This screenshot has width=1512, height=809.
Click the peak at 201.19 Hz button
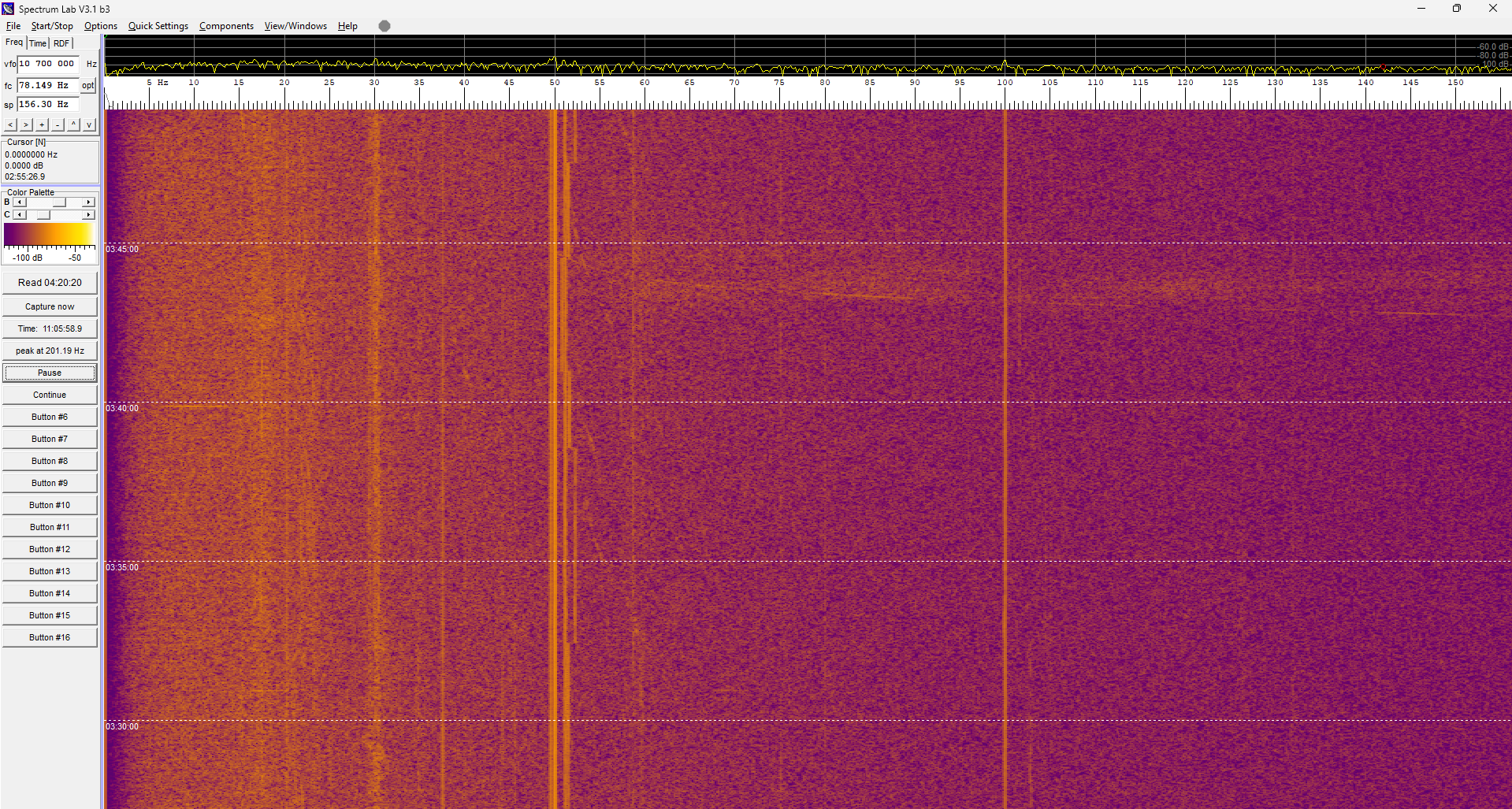click(x=50, y=351)
